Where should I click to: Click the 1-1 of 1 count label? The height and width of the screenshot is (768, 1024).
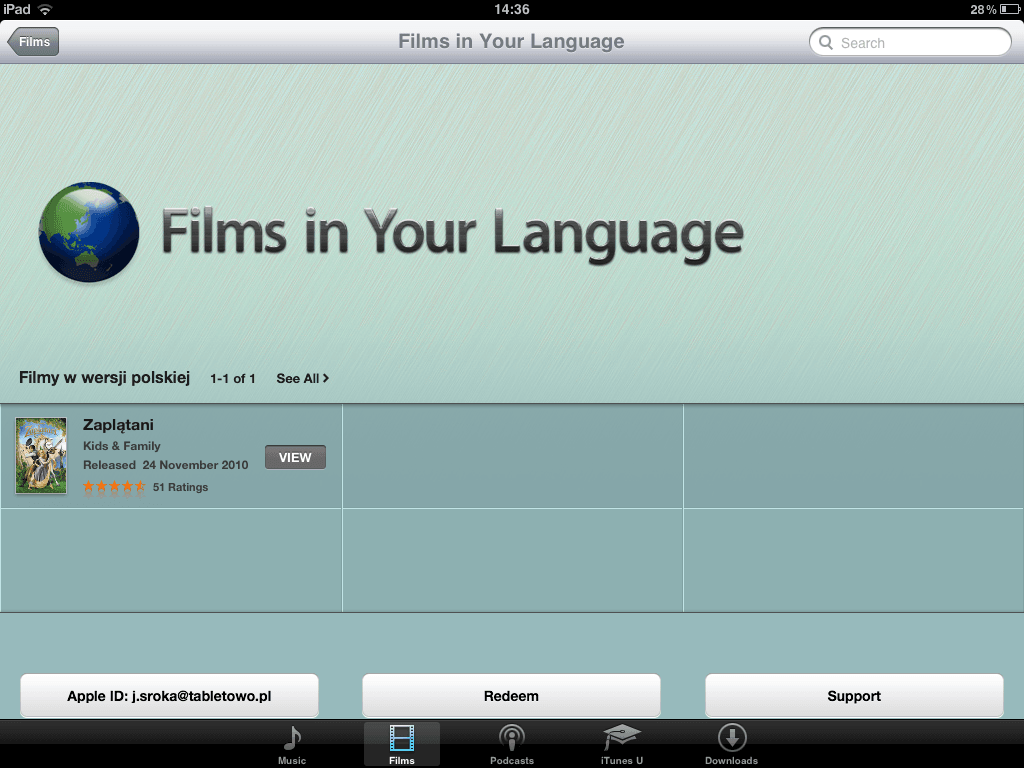232,379
